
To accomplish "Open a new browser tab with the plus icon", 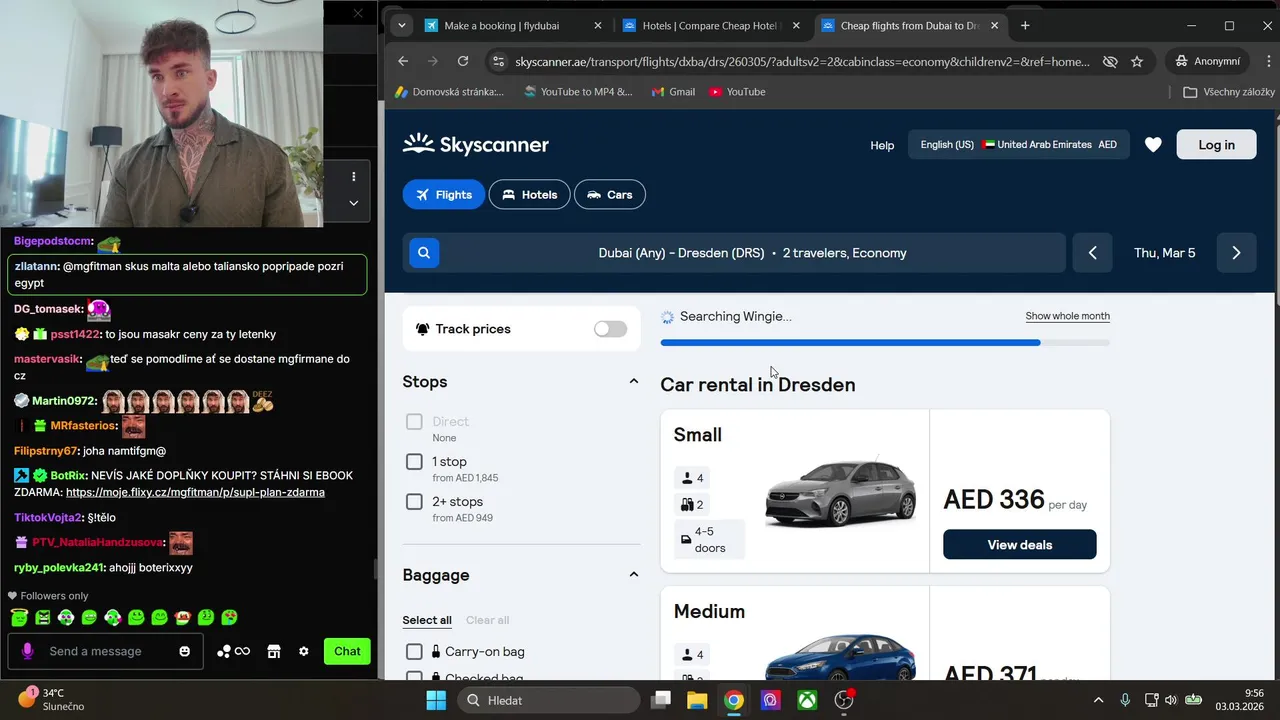I will [1025, 26].
